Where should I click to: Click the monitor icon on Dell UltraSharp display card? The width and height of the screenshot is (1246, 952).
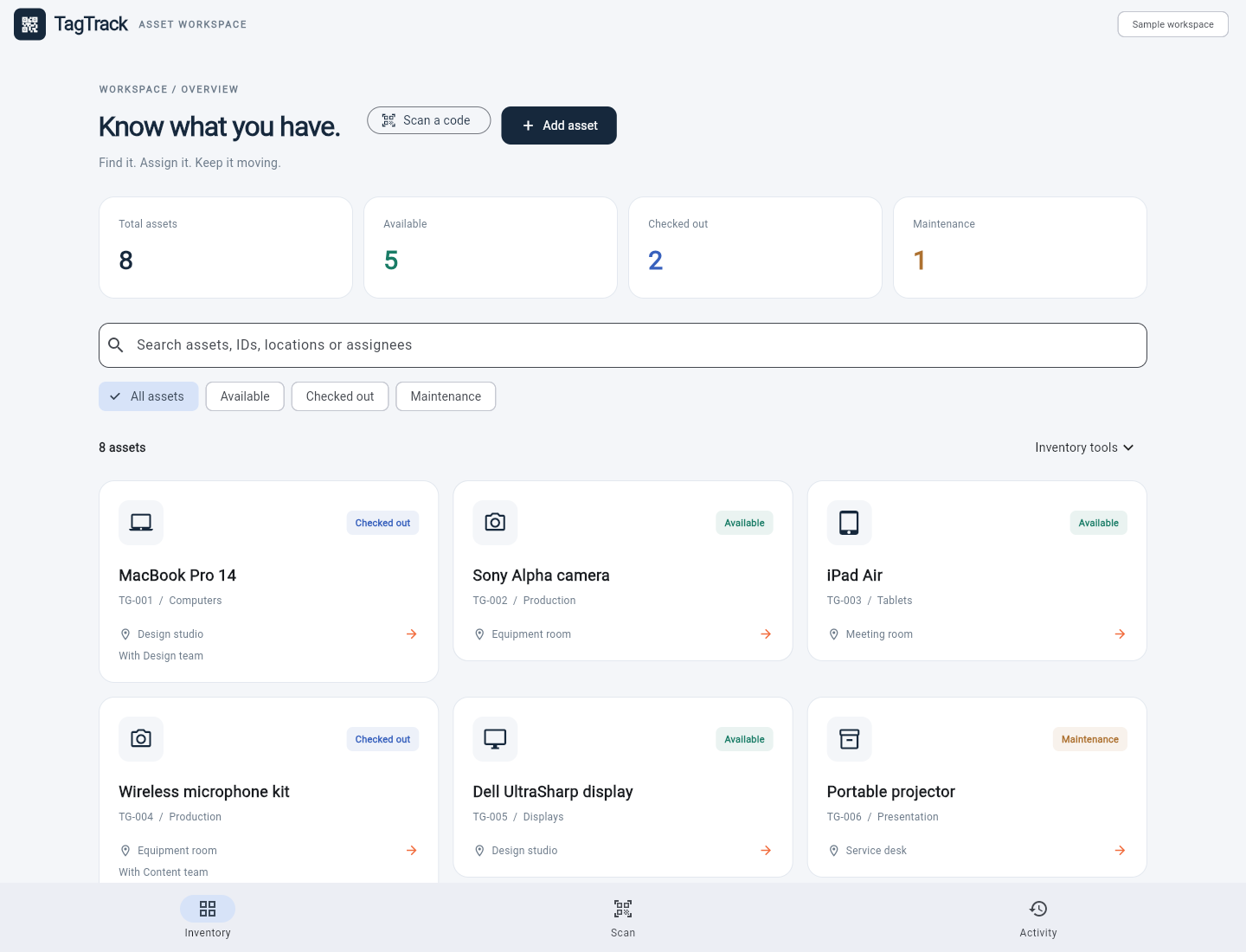point(495,739)
